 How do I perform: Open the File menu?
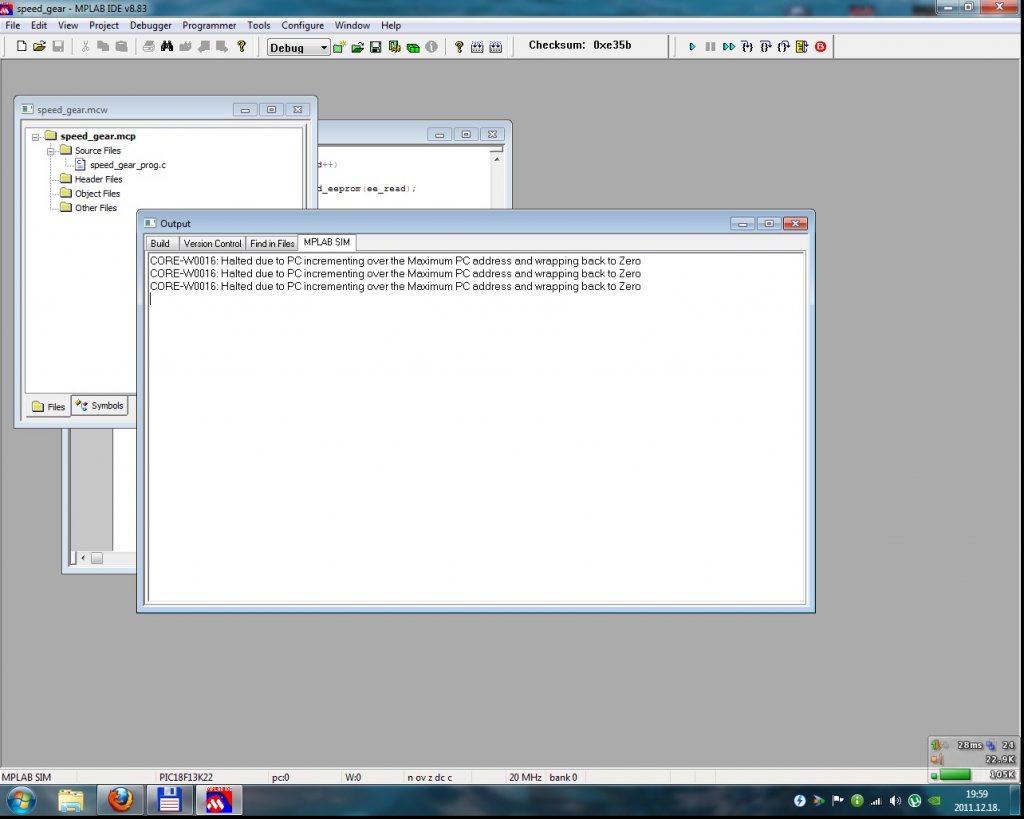point(12,25)
